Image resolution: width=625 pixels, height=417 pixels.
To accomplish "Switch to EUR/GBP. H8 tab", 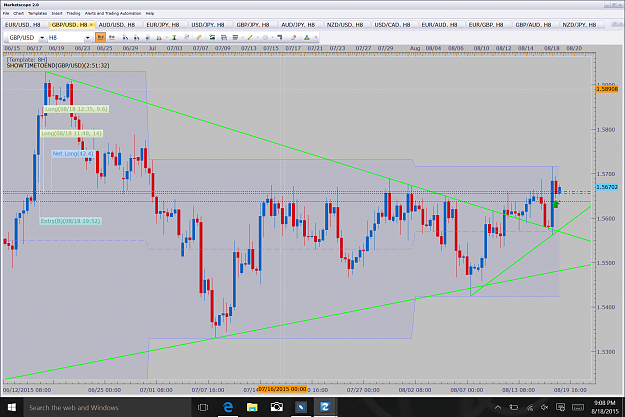I will pos(485,25).
